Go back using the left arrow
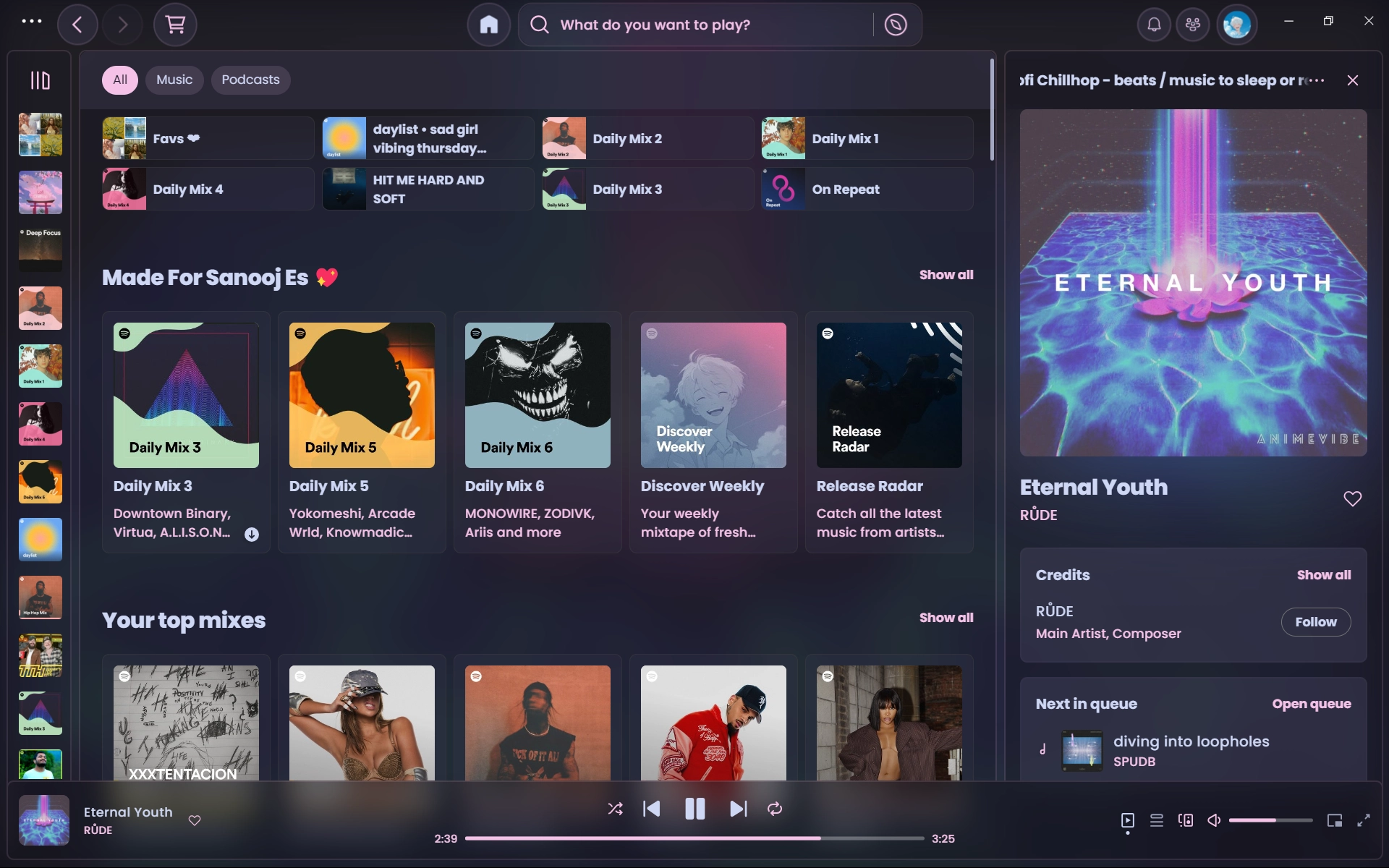The image size is (1389, 868). tap(77, 25)
